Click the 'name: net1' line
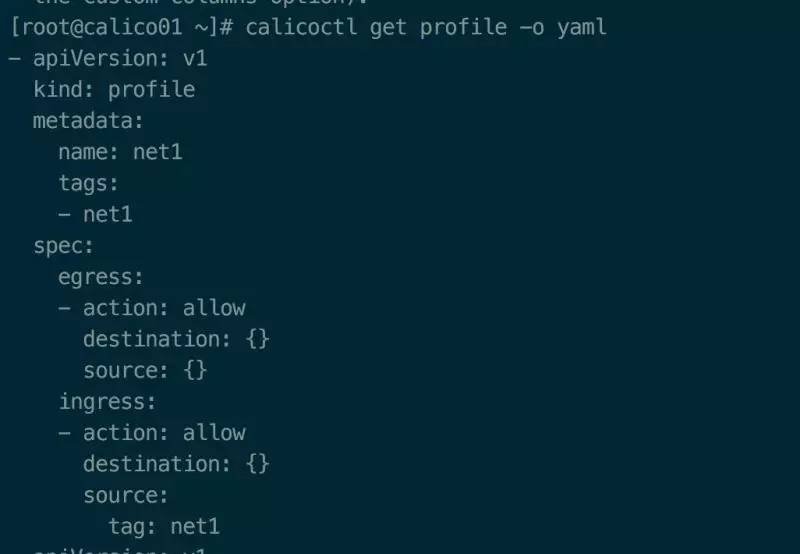 (x=120, y=152)
